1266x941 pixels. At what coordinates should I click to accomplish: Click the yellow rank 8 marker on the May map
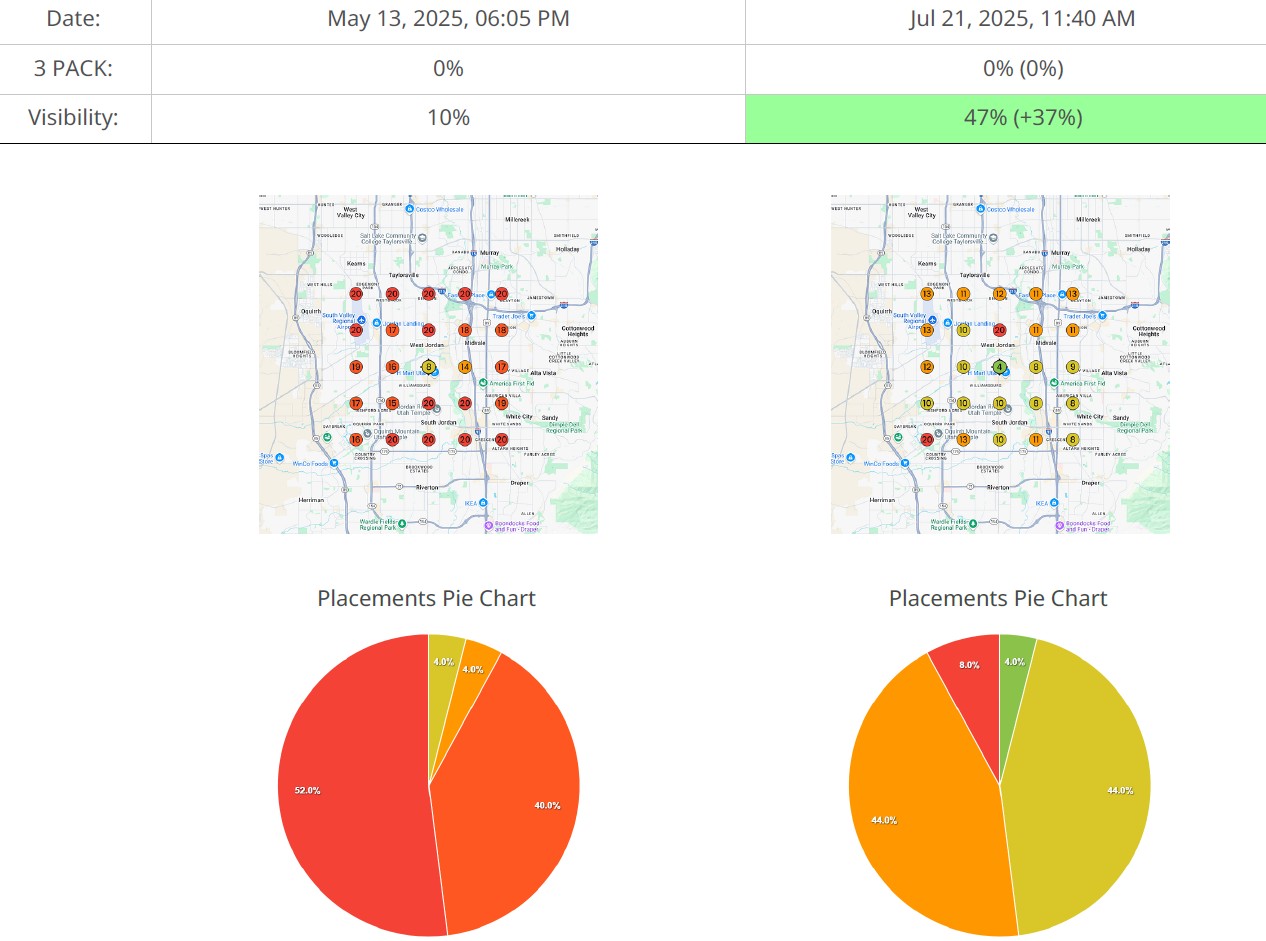tap(428, 367)
